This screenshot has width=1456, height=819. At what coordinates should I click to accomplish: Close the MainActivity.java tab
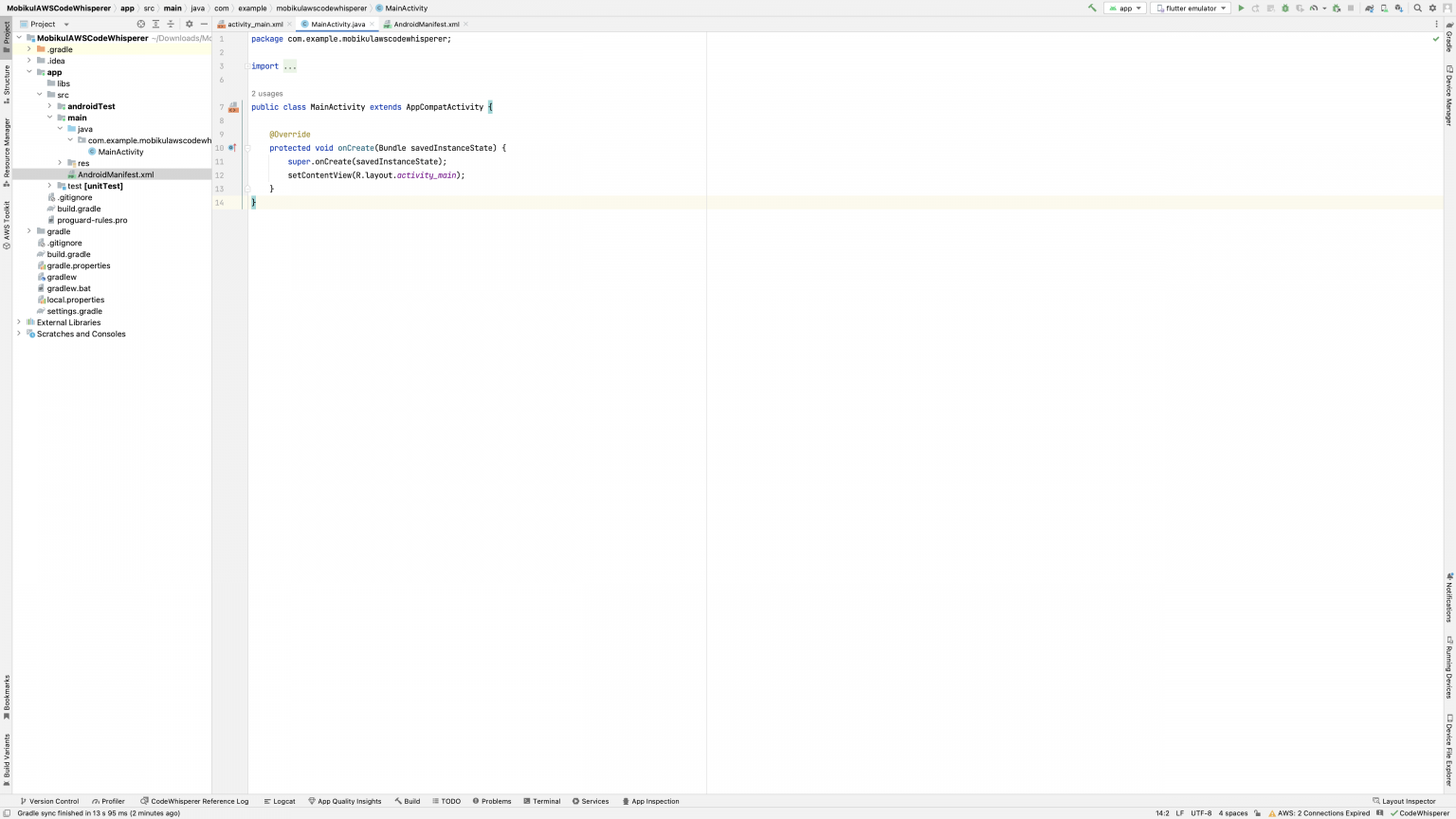coord(373,24)
